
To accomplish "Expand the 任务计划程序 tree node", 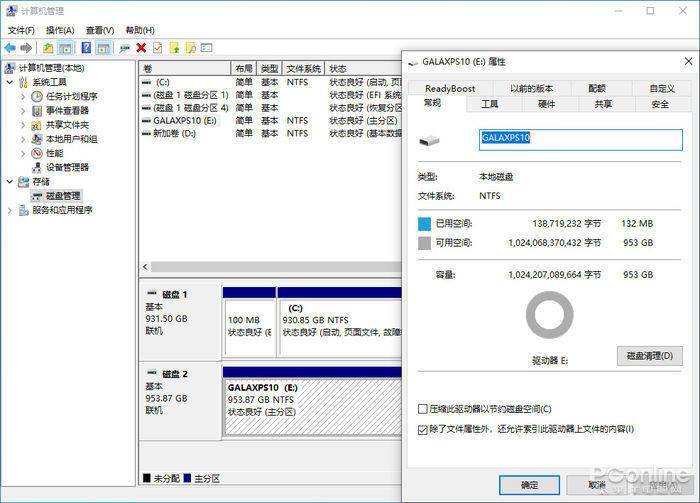I will pos(23,96).
